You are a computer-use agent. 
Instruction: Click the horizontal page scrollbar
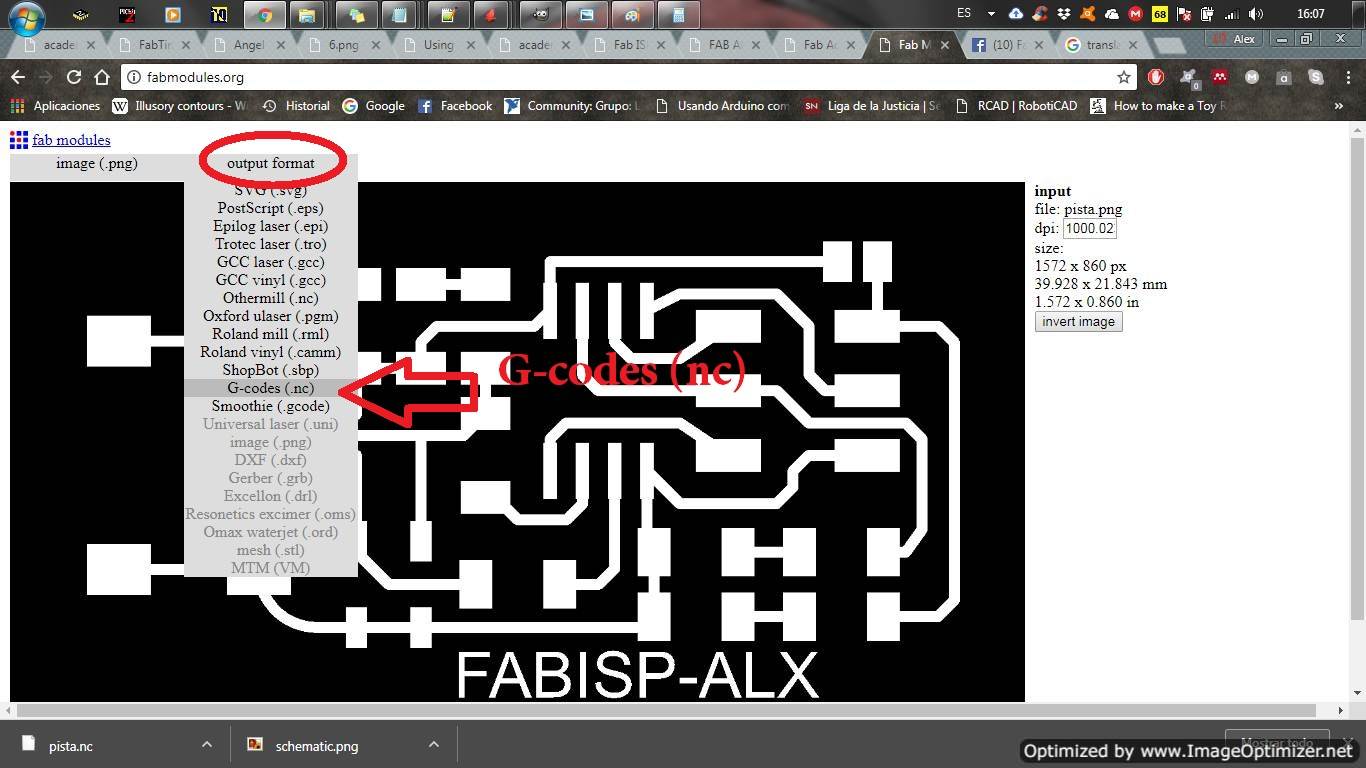pyautogui.click(x=665, y=710)
